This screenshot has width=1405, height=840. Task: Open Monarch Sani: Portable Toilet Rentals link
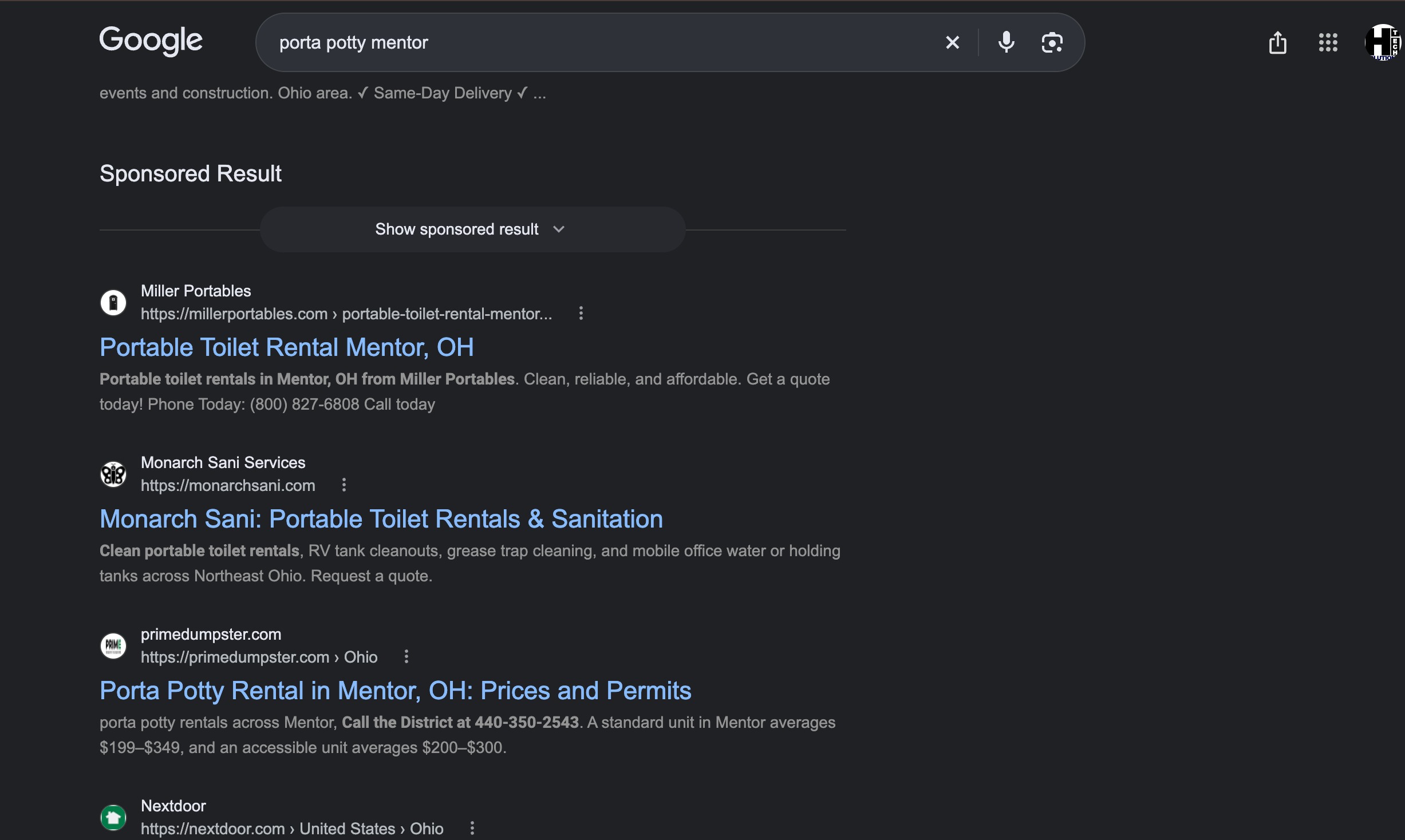point(381,519)
